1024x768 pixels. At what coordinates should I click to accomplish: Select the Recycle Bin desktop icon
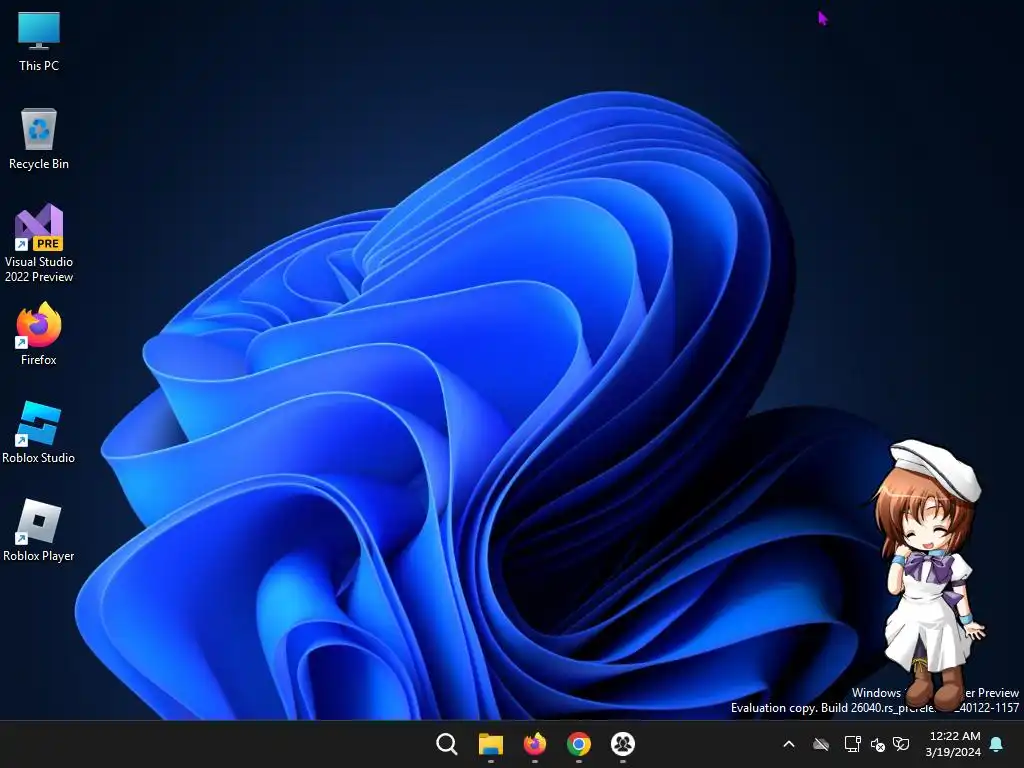pos(39,139)
